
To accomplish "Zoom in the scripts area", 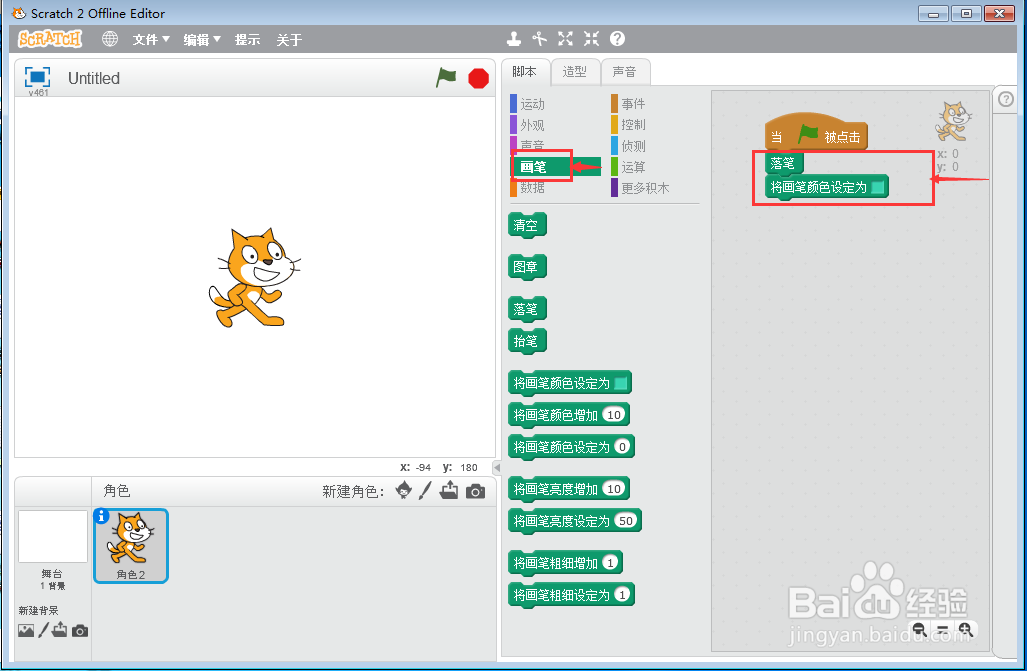I will [965, 630].
